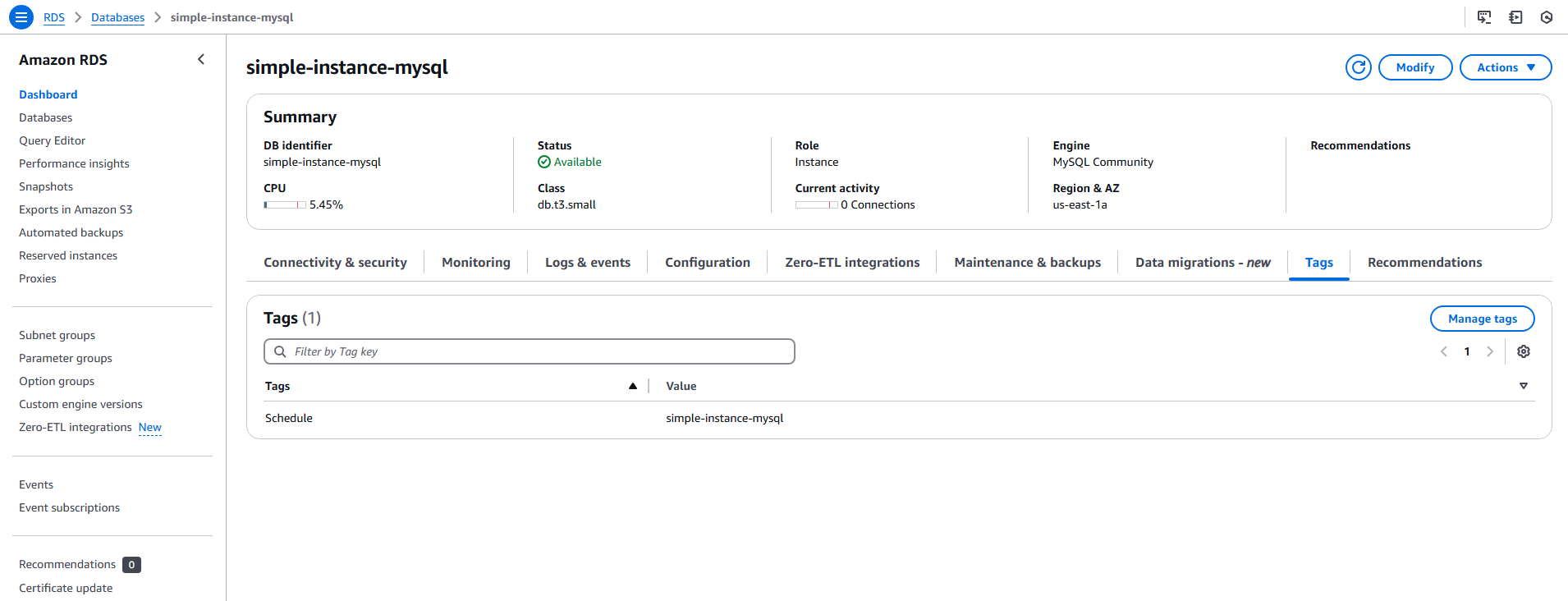Click the CPU usage bar
This screenshot has width=1568, height=601.
[x=285, y=205]
